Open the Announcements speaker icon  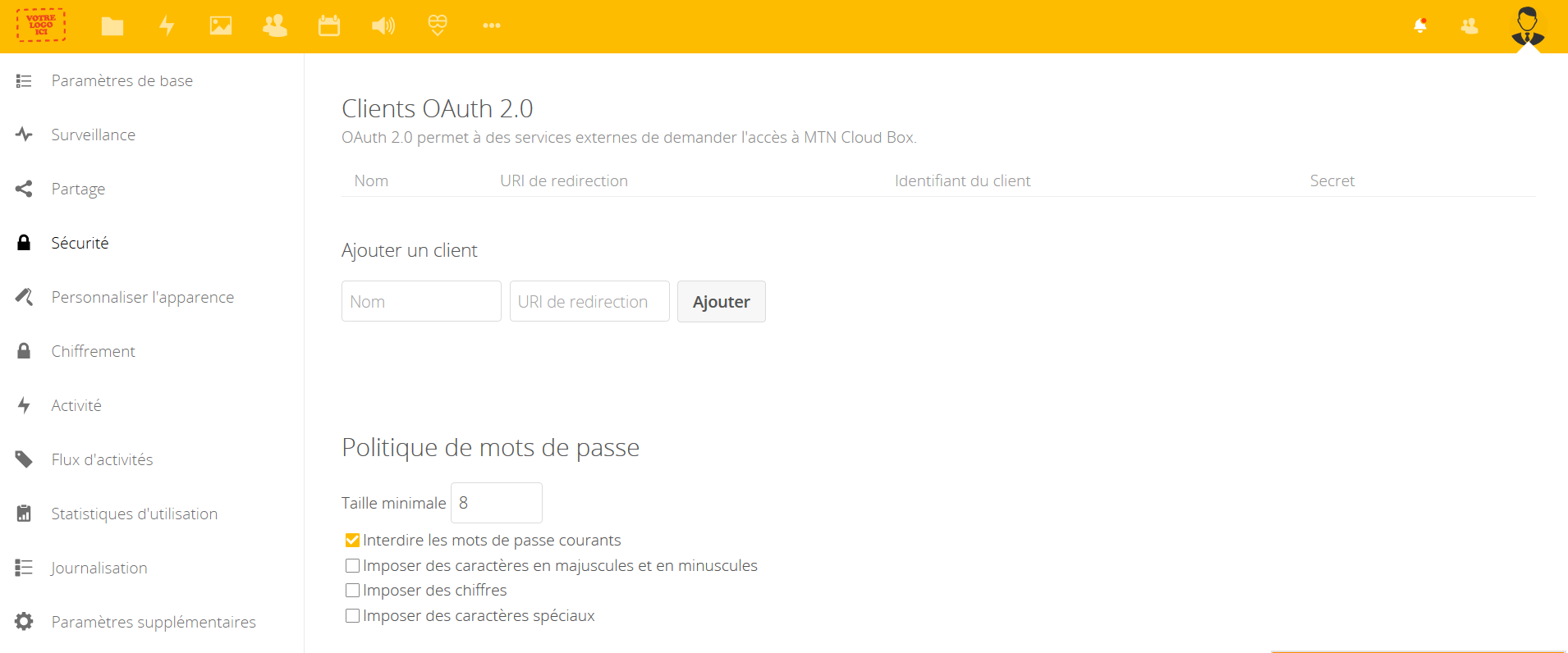(383, 26)
